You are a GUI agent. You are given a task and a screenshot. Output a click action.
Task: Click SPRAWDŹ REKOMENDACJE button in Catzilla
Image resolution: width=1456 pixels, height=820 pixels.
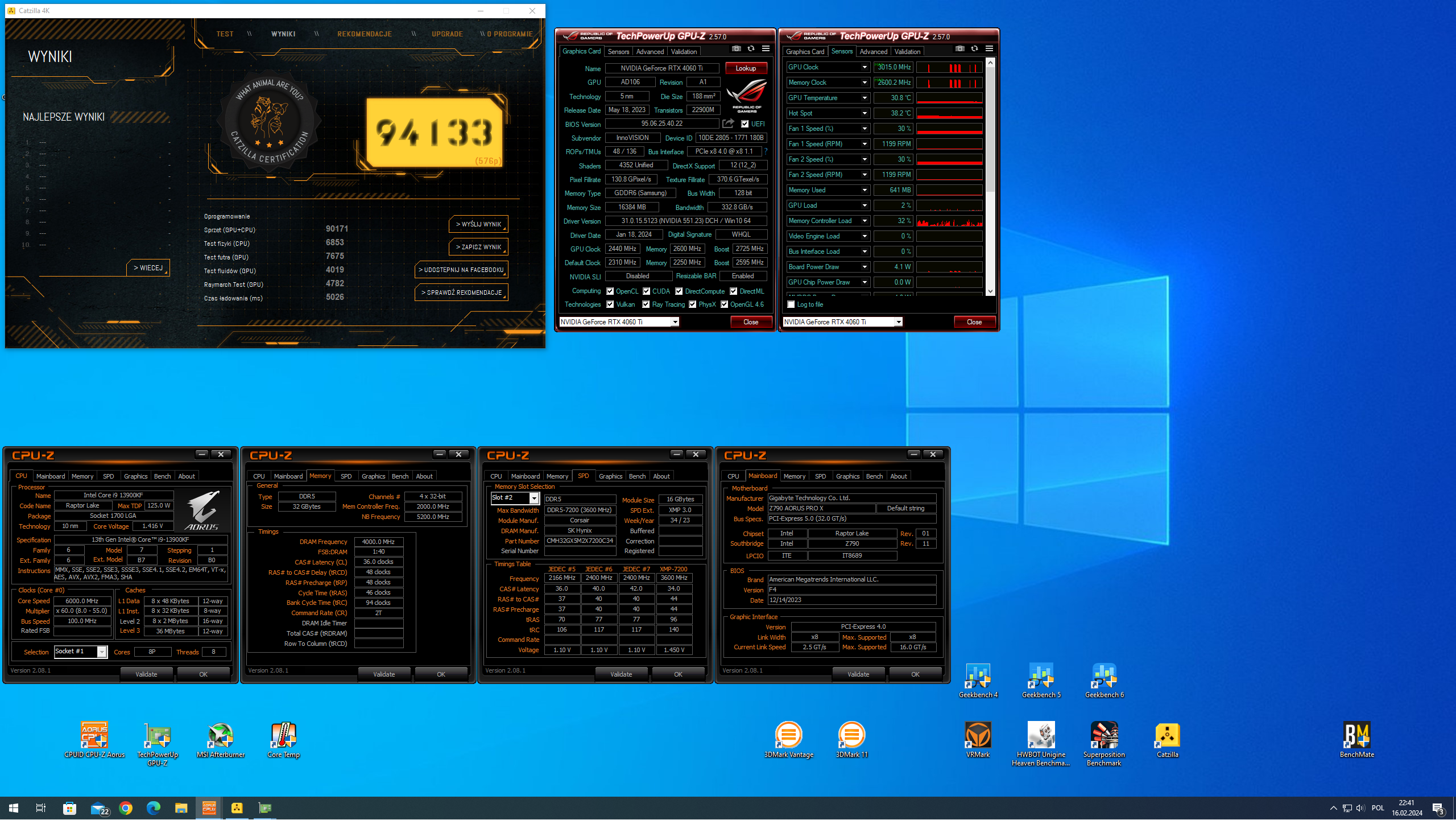[x=461, y=292]
